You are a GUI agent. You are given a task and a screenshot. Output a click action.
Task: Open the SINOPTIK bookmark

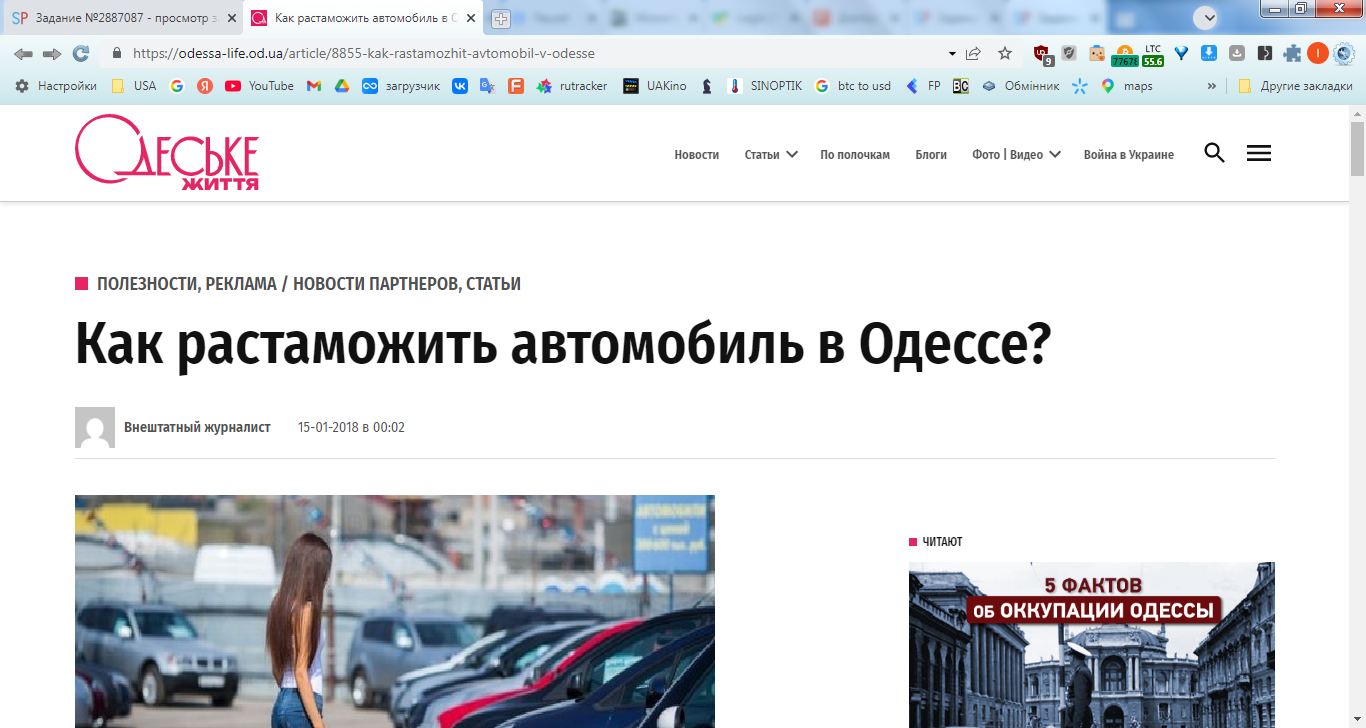764,86
